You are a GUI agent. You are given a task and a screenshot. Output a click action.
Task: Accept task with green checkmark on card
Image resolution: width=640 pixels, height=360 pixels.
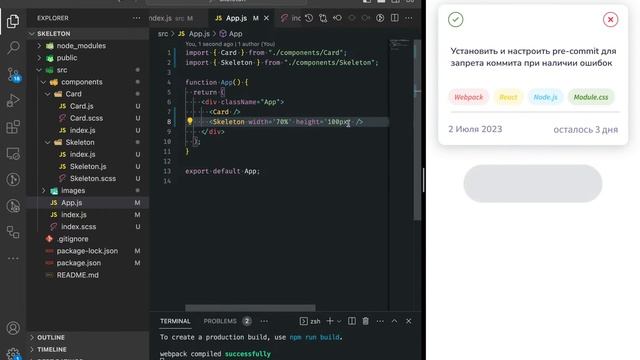tap(456, 19)
